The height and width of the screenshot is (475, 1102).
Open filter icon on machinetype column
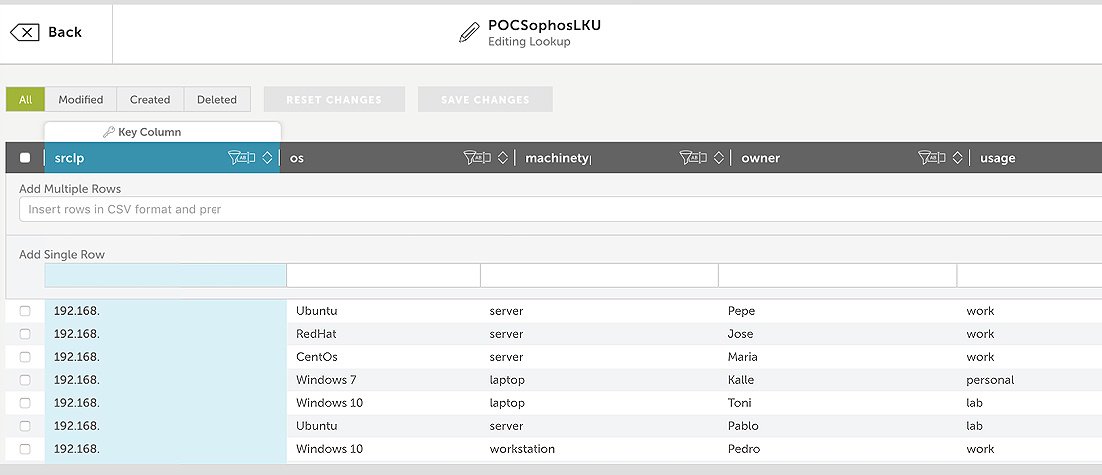694,158
